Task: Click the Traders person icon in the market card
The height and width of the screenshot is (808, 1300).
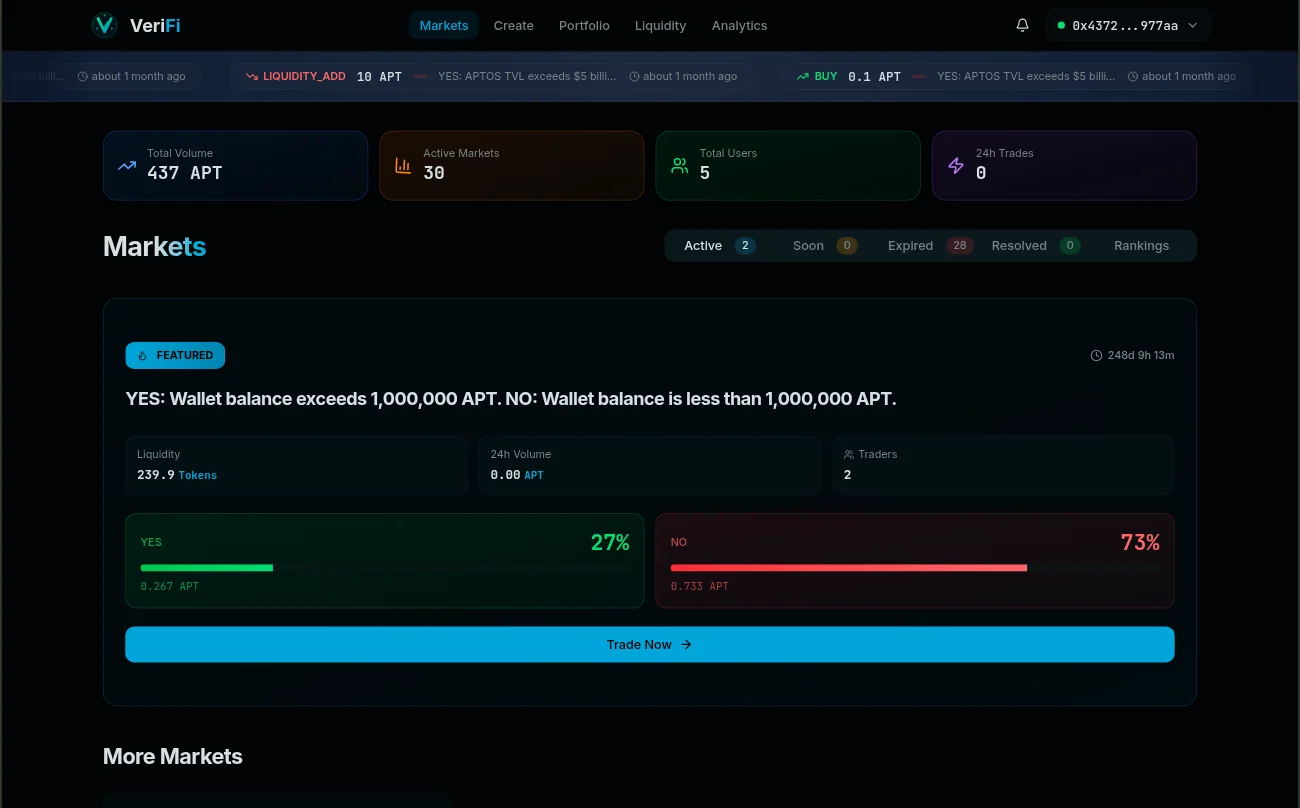Action: coord(848,453)
